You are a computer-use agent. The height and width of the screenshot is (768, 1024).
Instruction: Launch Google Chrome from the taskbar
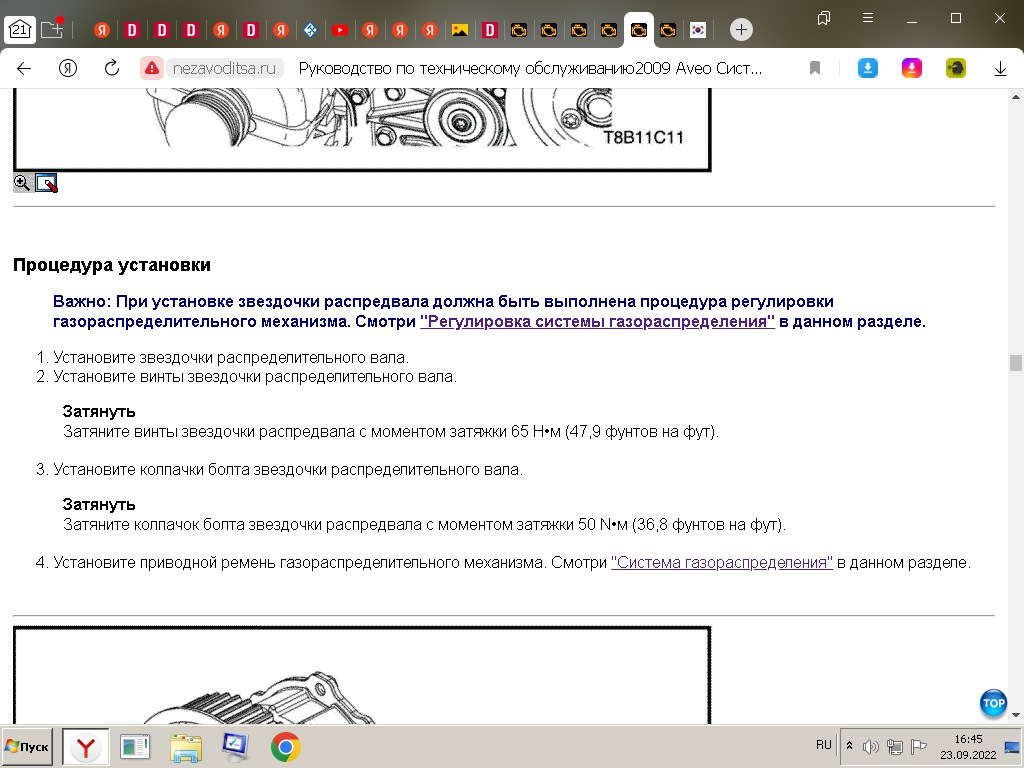click(x=286, y=746)
